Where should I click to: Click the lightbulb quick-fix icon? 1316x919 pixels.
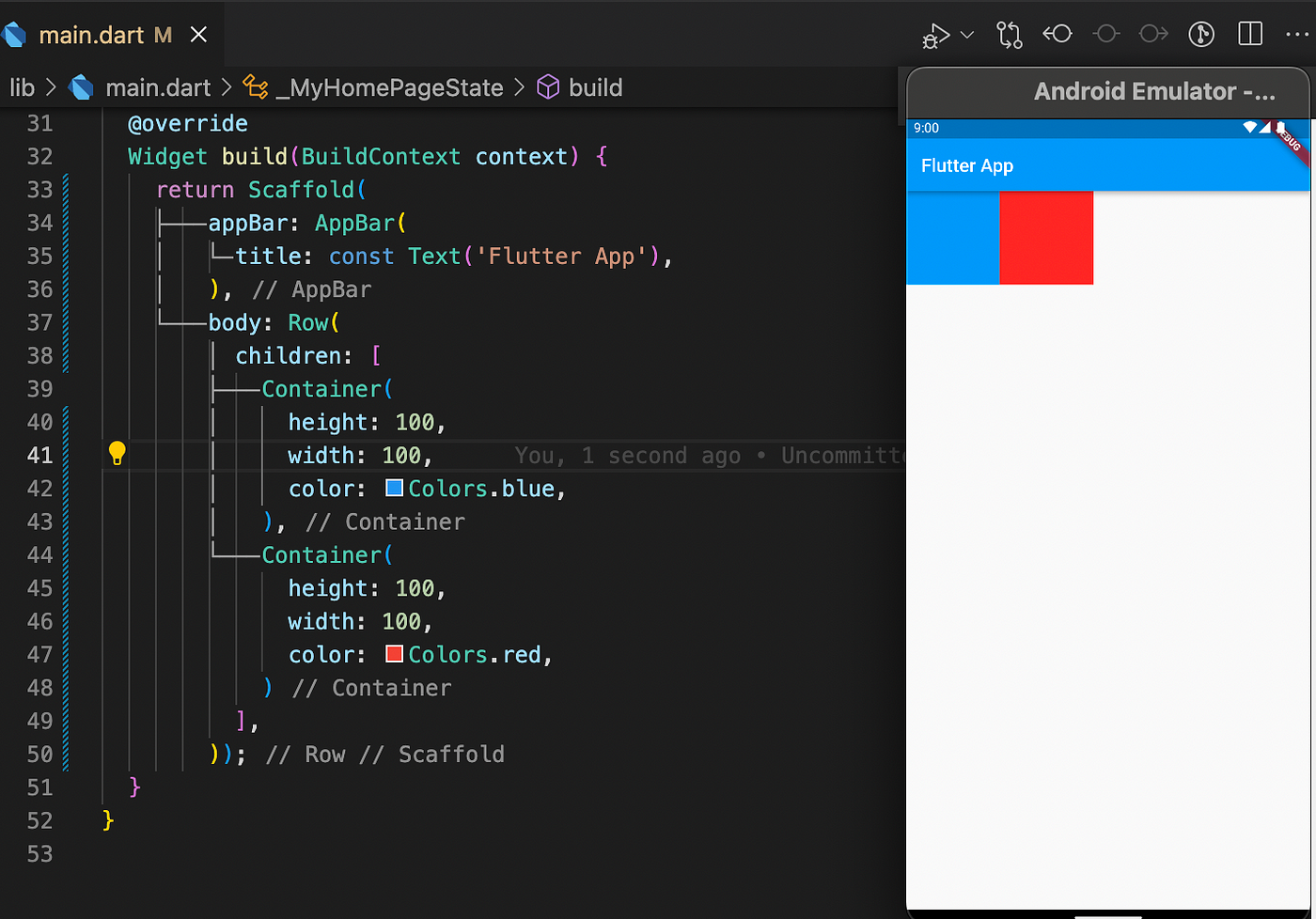pyautogui.click(x=117, y=454)
